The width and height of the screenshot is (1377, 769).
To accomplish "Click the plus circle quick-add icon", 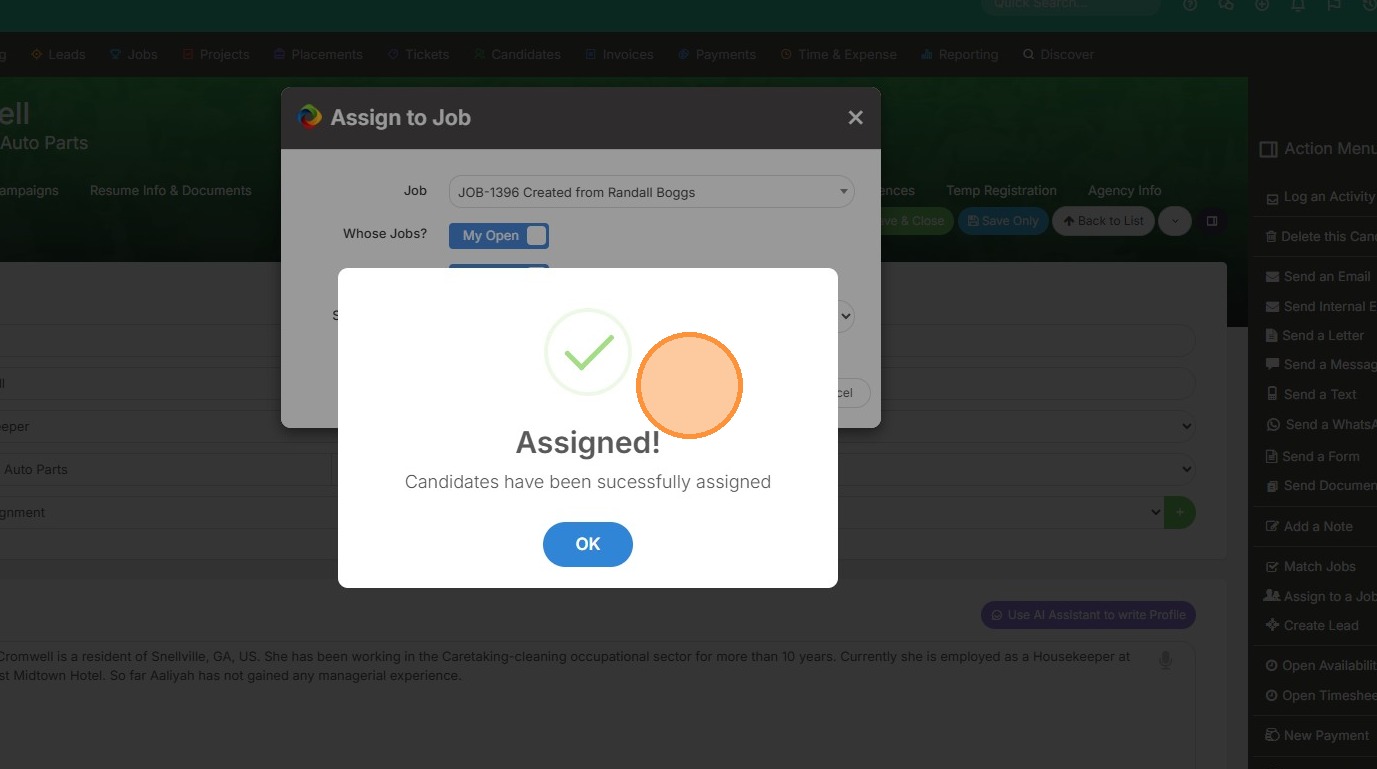I will click(x=1262, y=5).
